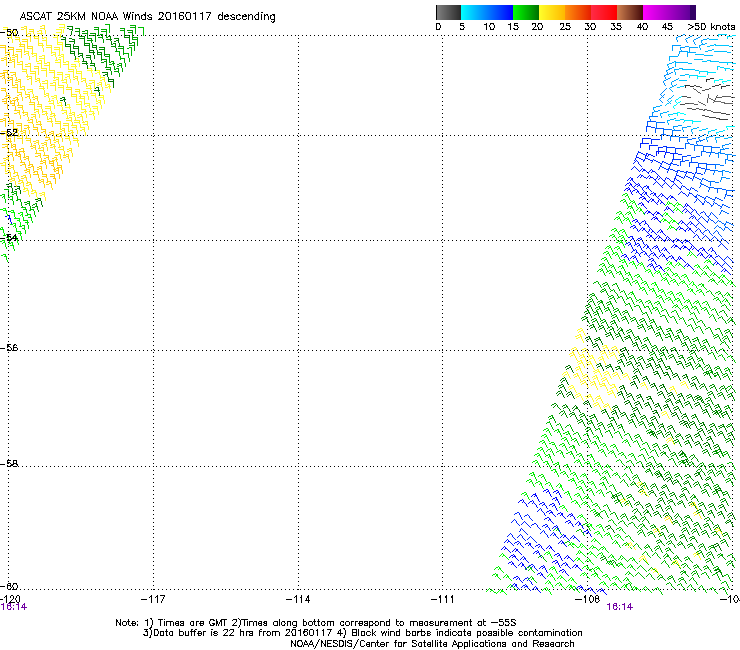Click the yellow 20-25 knots legend segment
Image resolution: width=740 pixels, height=650 pixels.
tap(552, 12)
